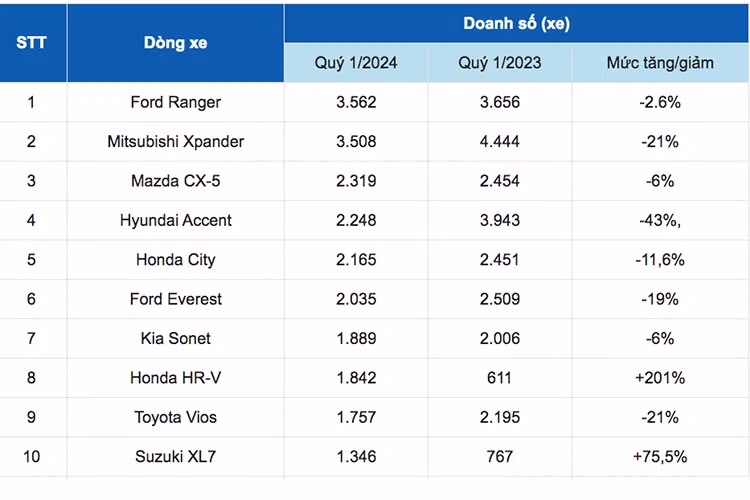
Task: Select the Toyota Vios cell
Action: [176, 417]
